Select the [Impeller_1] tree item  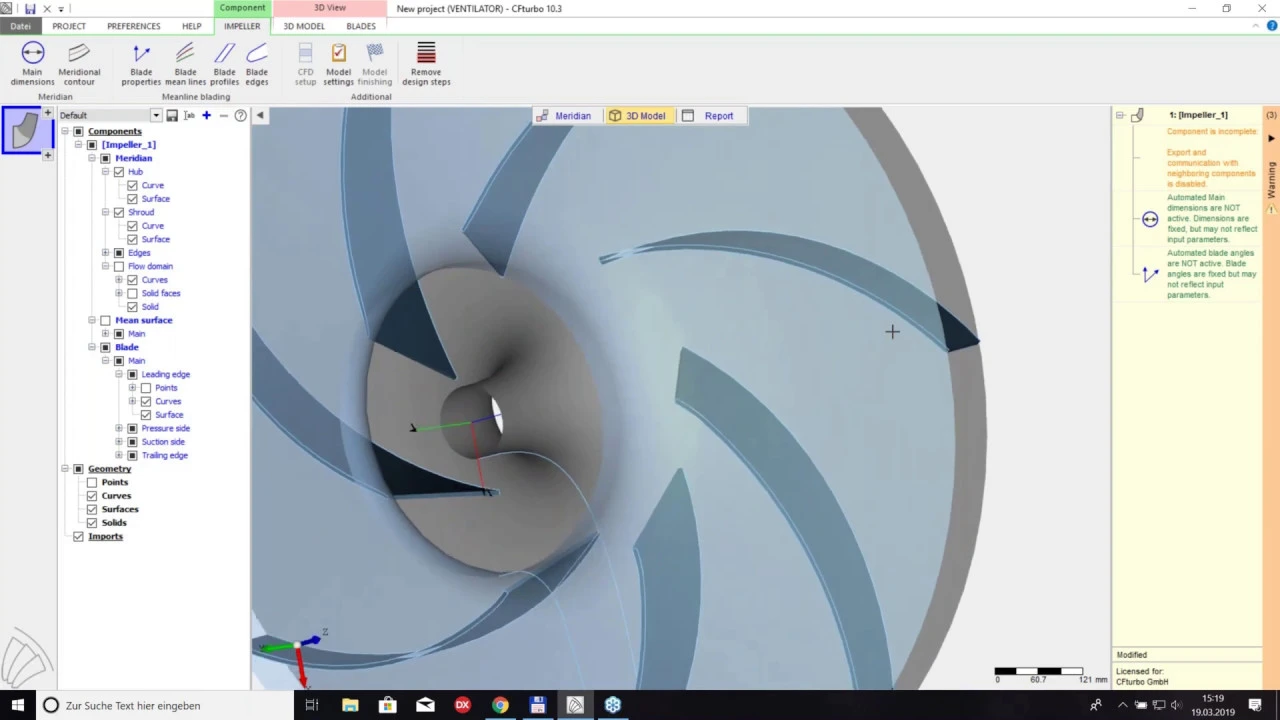128,145
